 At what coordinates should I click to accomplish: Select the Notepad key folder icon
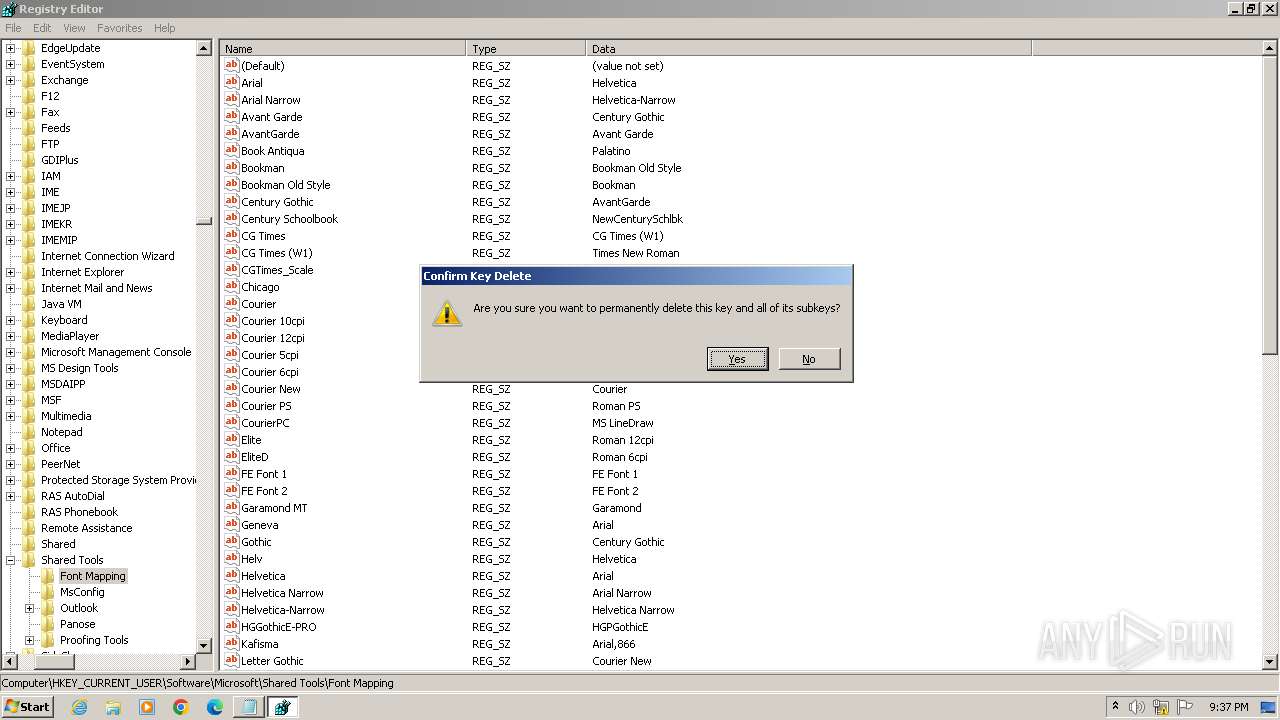[29, 432]
